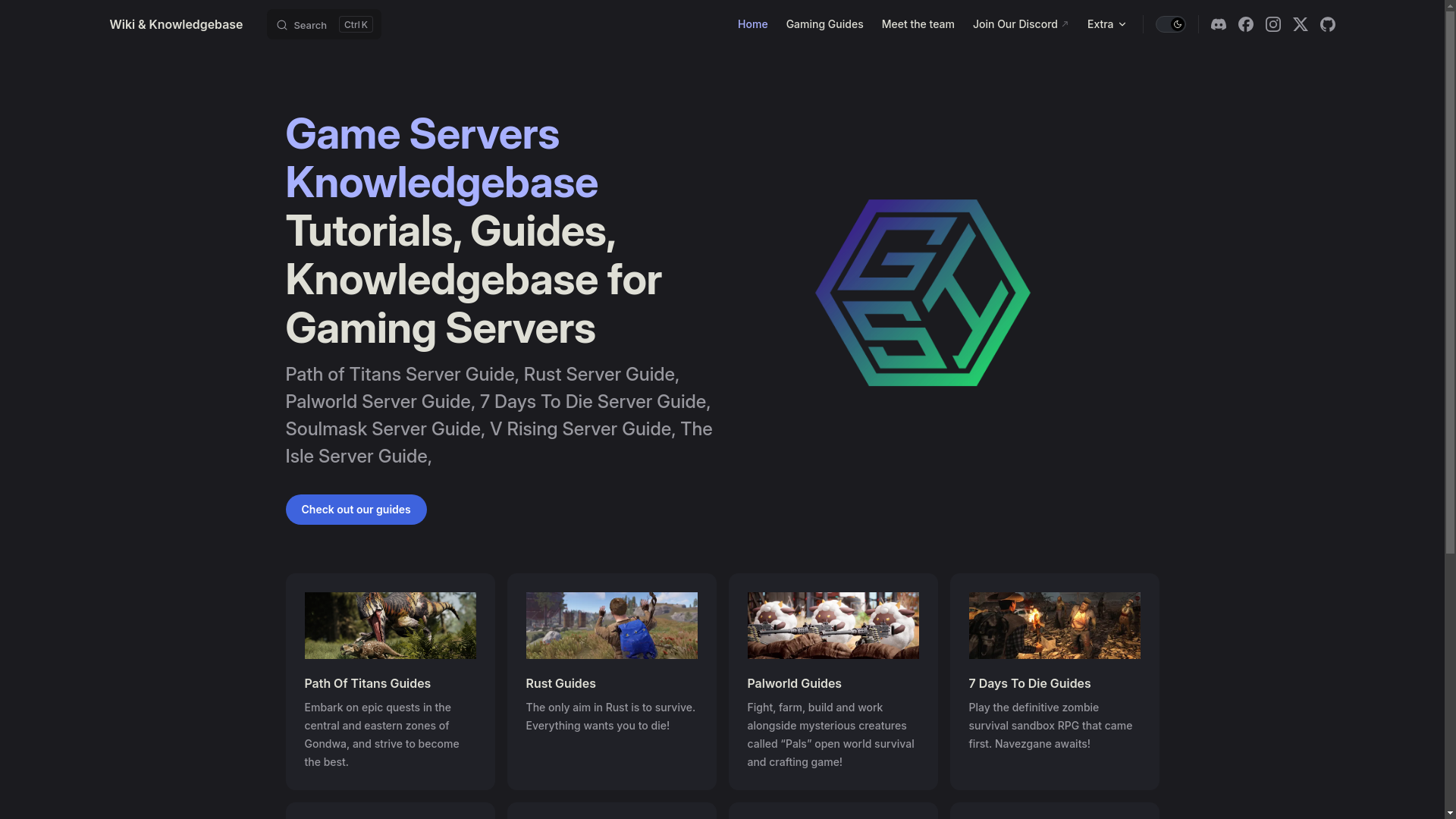The height and width of the screenshot is (819, 1456).
Task: Open Meet the team page
Action: (918, 24)
